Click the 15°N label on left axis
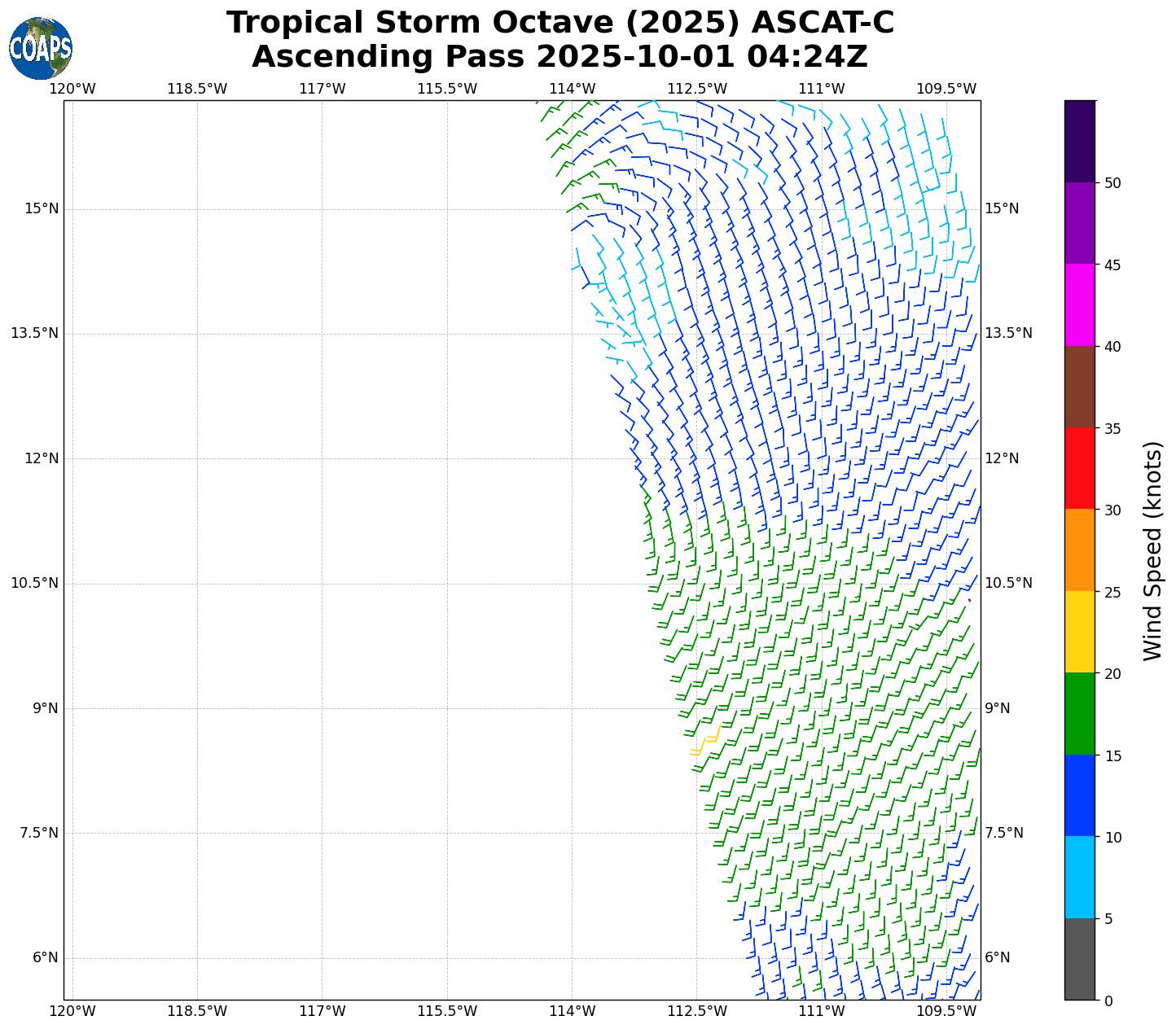 (42, 208)
